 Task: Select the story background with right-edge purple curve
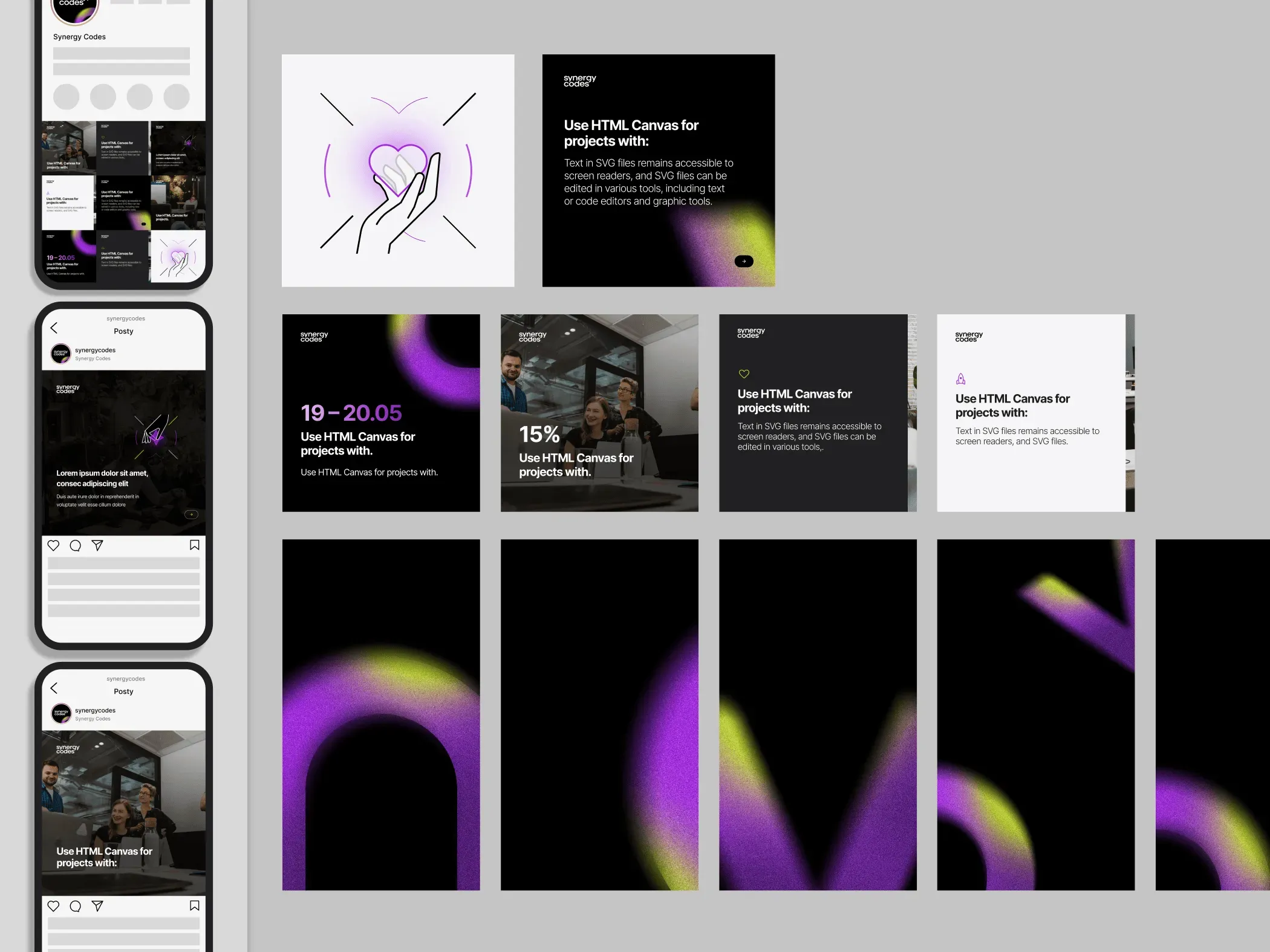coord(599,714)
